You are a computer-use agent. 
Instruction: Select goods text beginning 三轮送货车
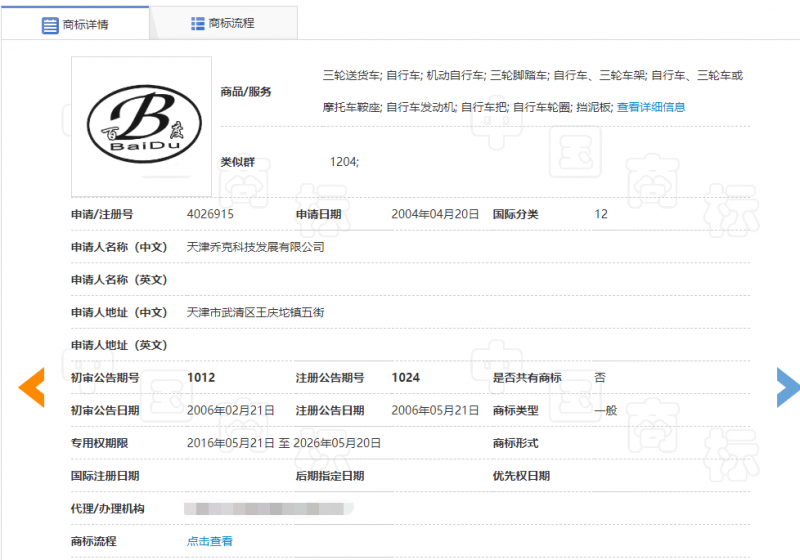coord(533,75)
